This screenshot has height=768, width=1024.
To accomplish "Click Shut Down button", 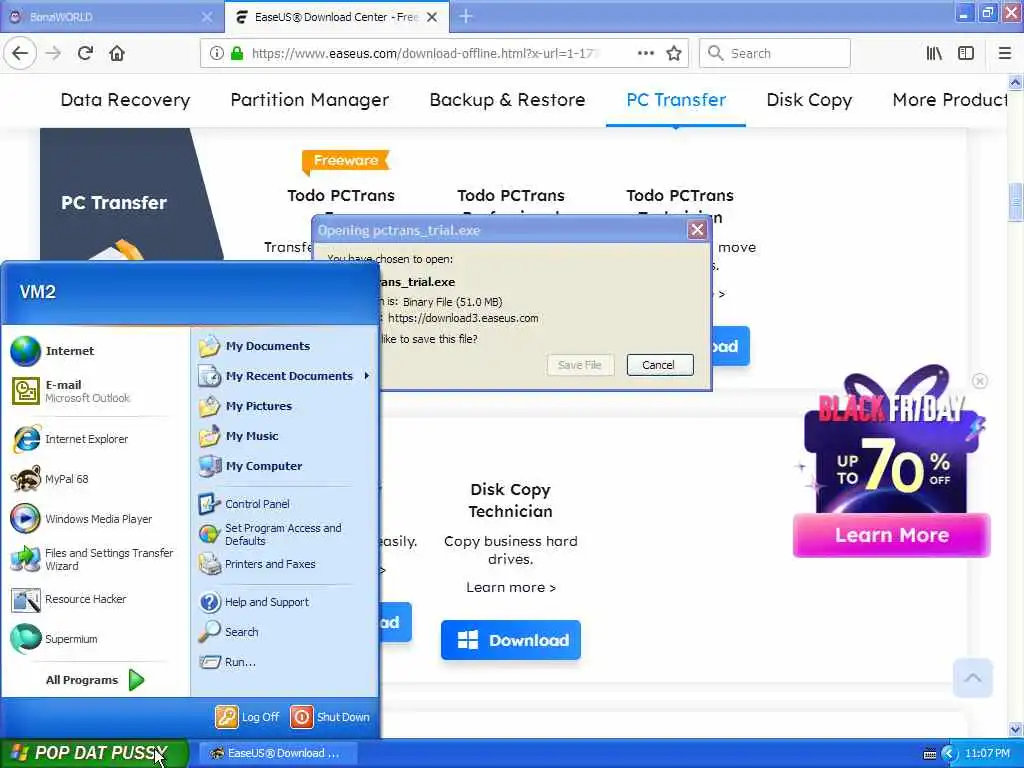I will [x=330, y=717].
